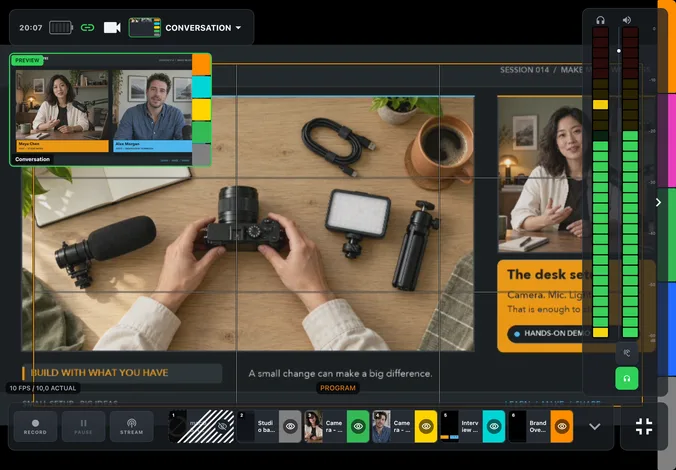Toggle the cyan eye of the Interview source
The width and height of the screenshot is (676, 470).
click(x=494, y=426)
